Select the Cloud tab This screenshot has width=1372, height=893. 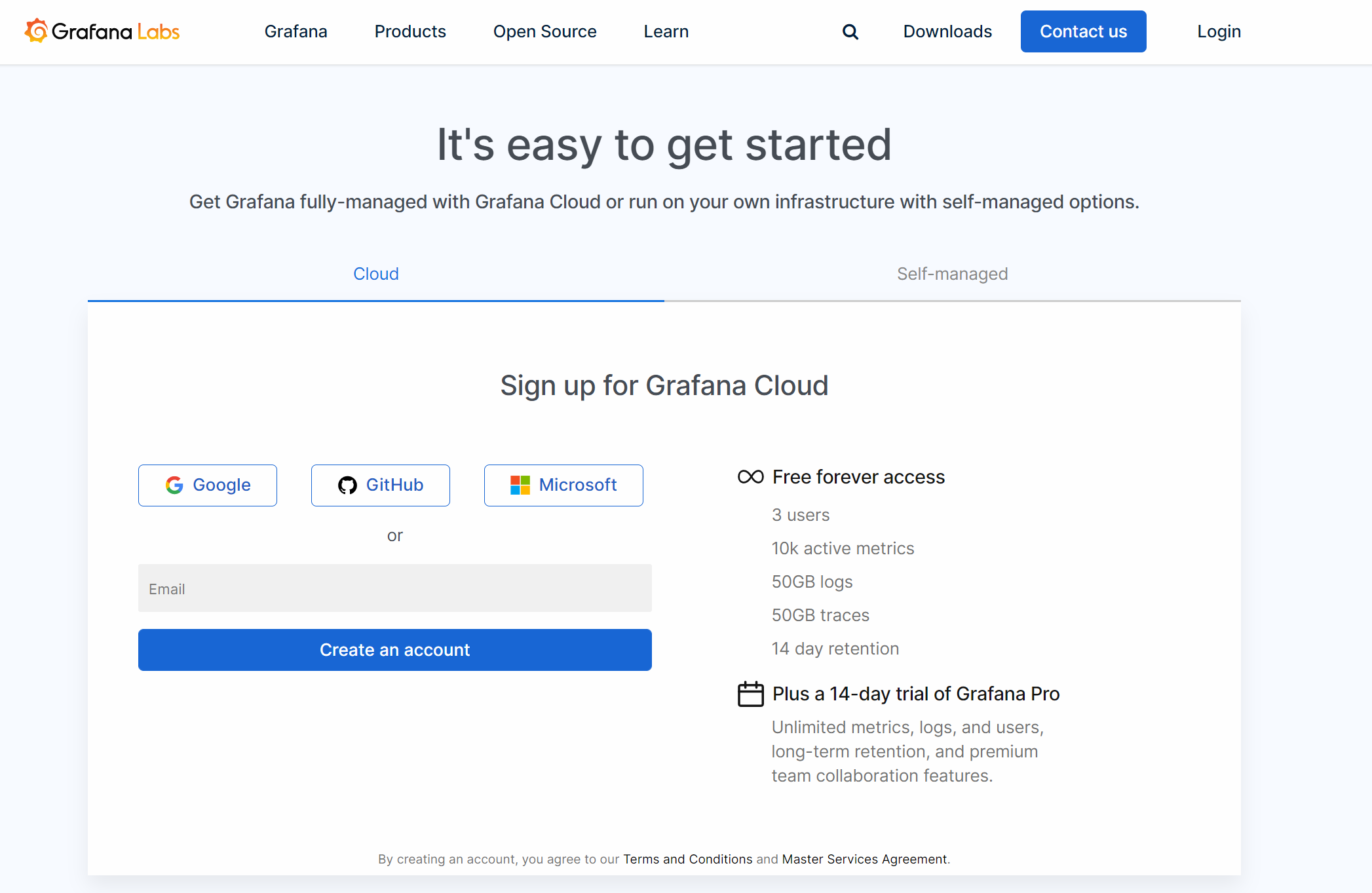click(376, 274)
